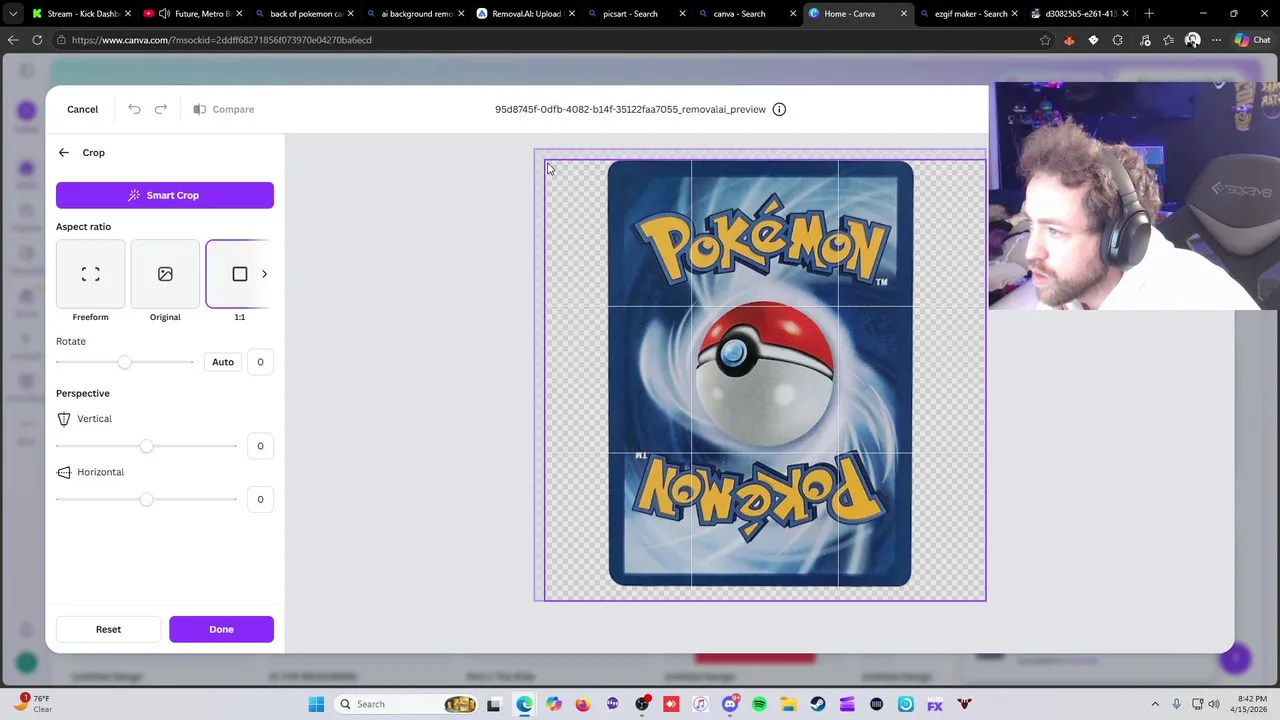Click the bottom-right crop corner handle
Image resolution: width=1280 pixels, height=720 pixels.
pos(984,599)
